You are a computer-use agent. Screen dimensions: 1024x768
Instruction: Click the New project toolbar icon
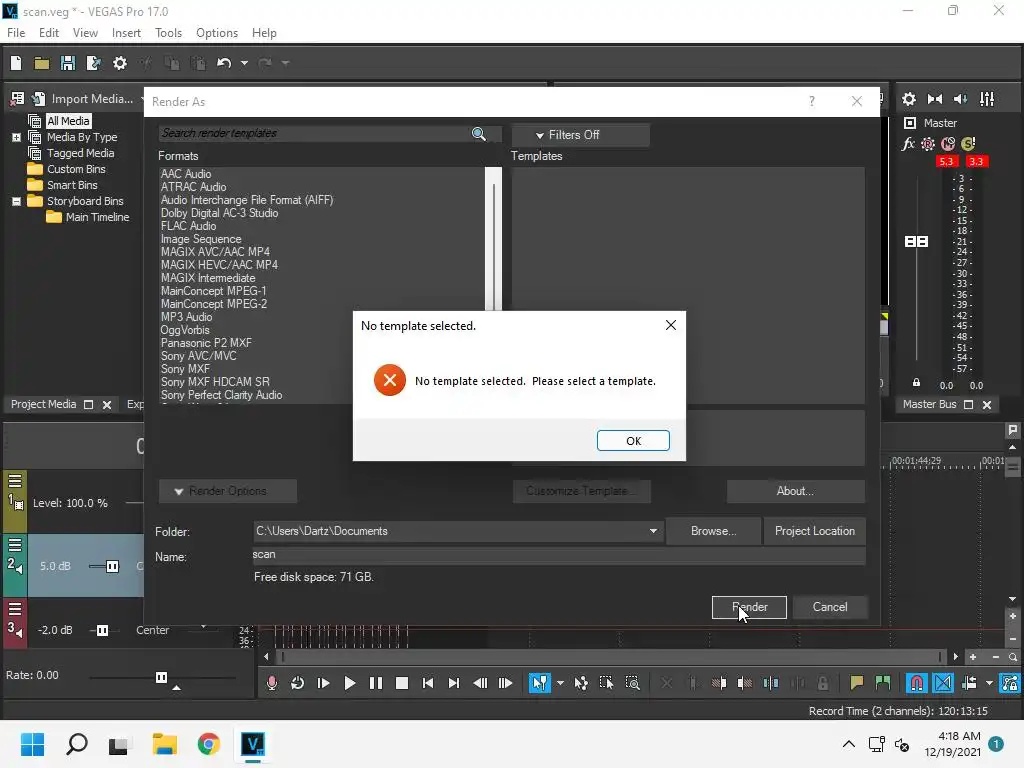click(16, 63)
